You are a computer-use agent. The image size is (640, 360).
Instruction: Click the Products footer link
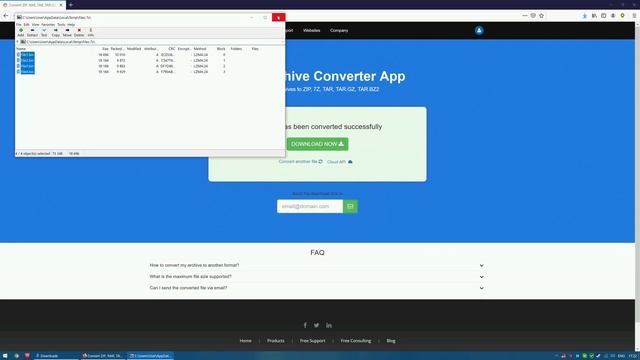coord(276,341)
